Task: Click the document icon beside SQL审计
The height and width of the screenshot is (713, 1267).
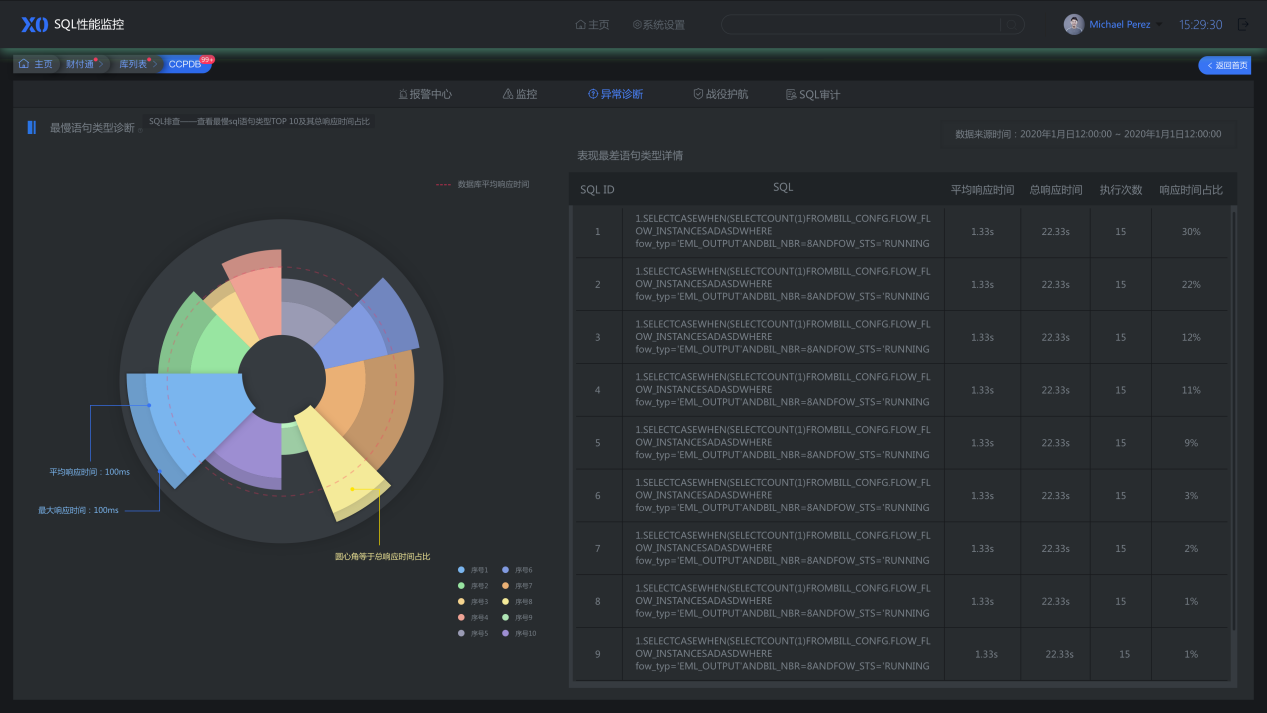Action: [x=791, y=94]
